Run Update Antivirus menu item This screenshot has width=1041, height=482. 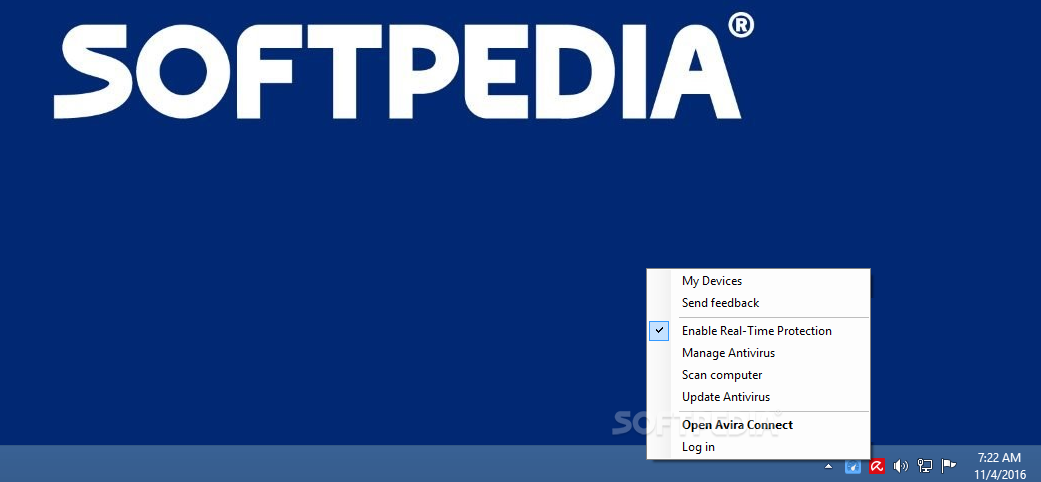tap(758, 396)
